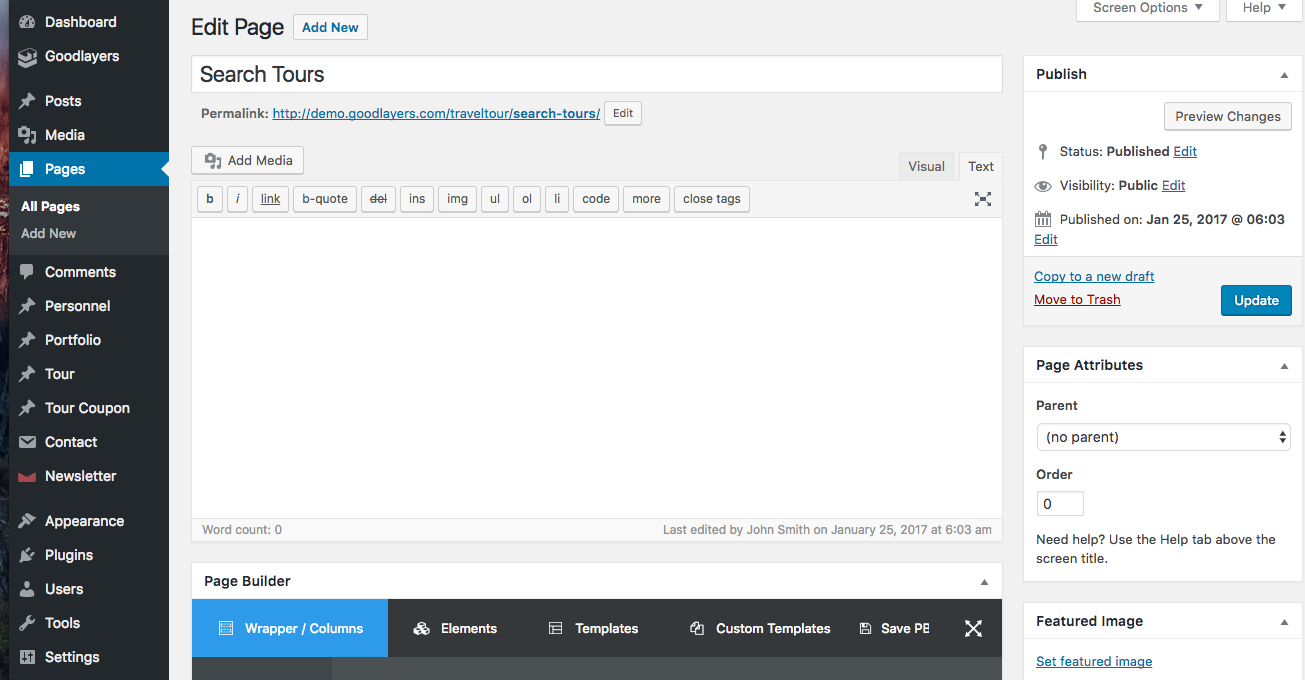Open Goodlayers from sidebar menu
The image size is (1305, 680).
click(81, 56)
